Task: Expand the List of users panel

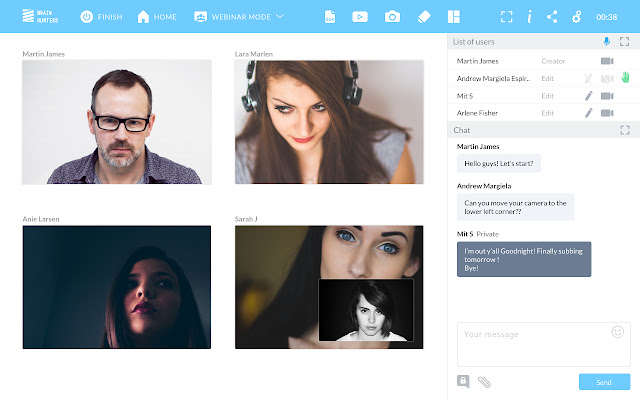Action: coord(625,42)
